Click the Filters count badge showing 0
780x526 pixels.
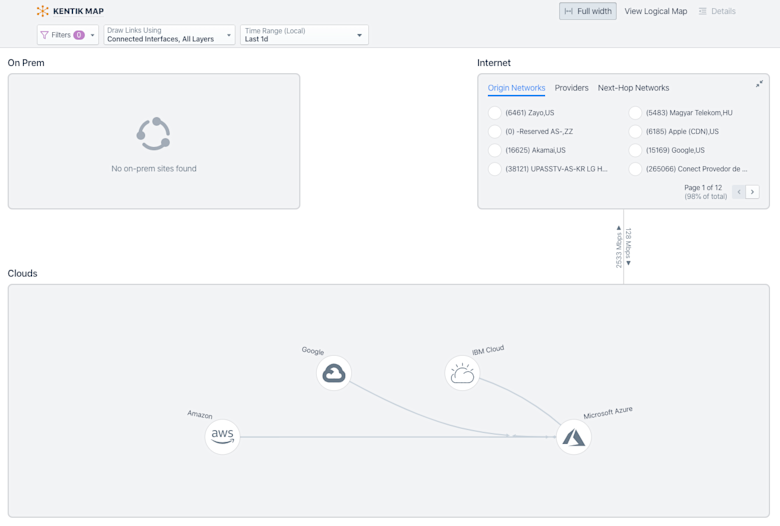79,35
